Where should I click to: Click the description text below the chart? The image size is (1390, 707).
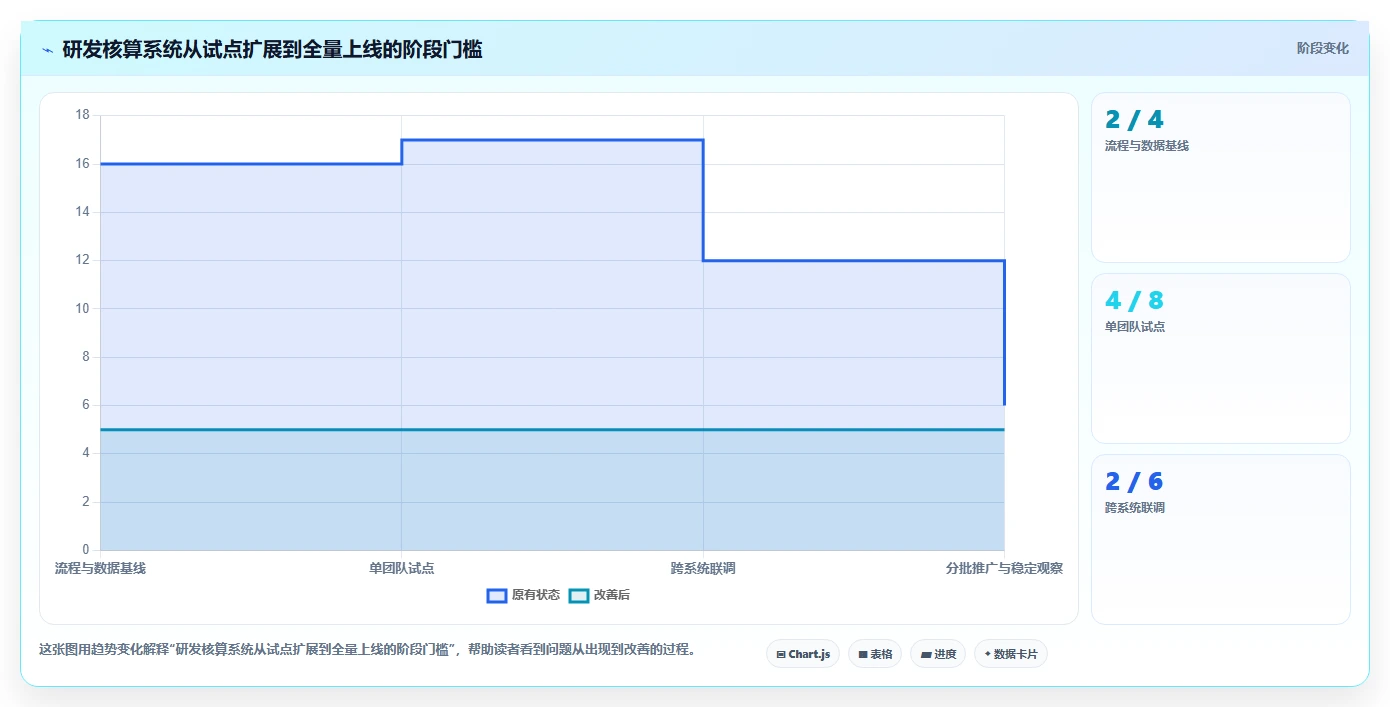367,650
